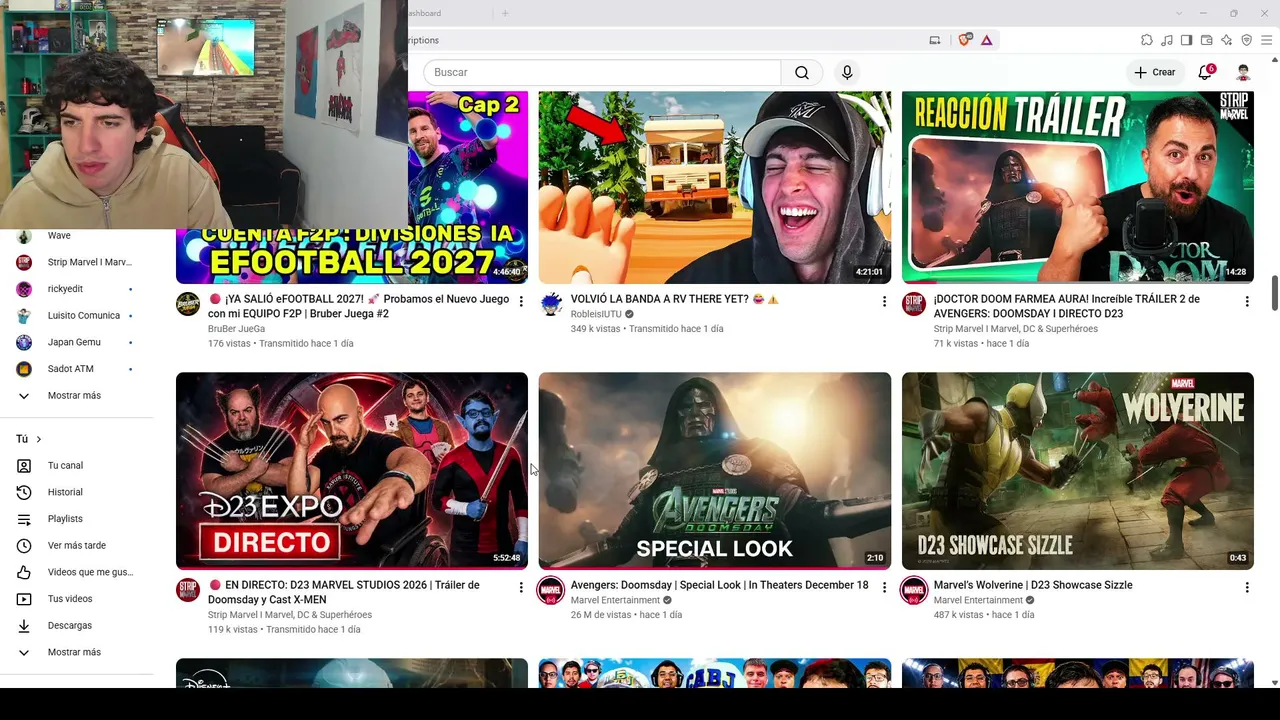The height and width of the screenshot is (720, 1280).
Task: Open DOCTOR DOOM FARMEA AURA video title
Action: click(1067, 306)
